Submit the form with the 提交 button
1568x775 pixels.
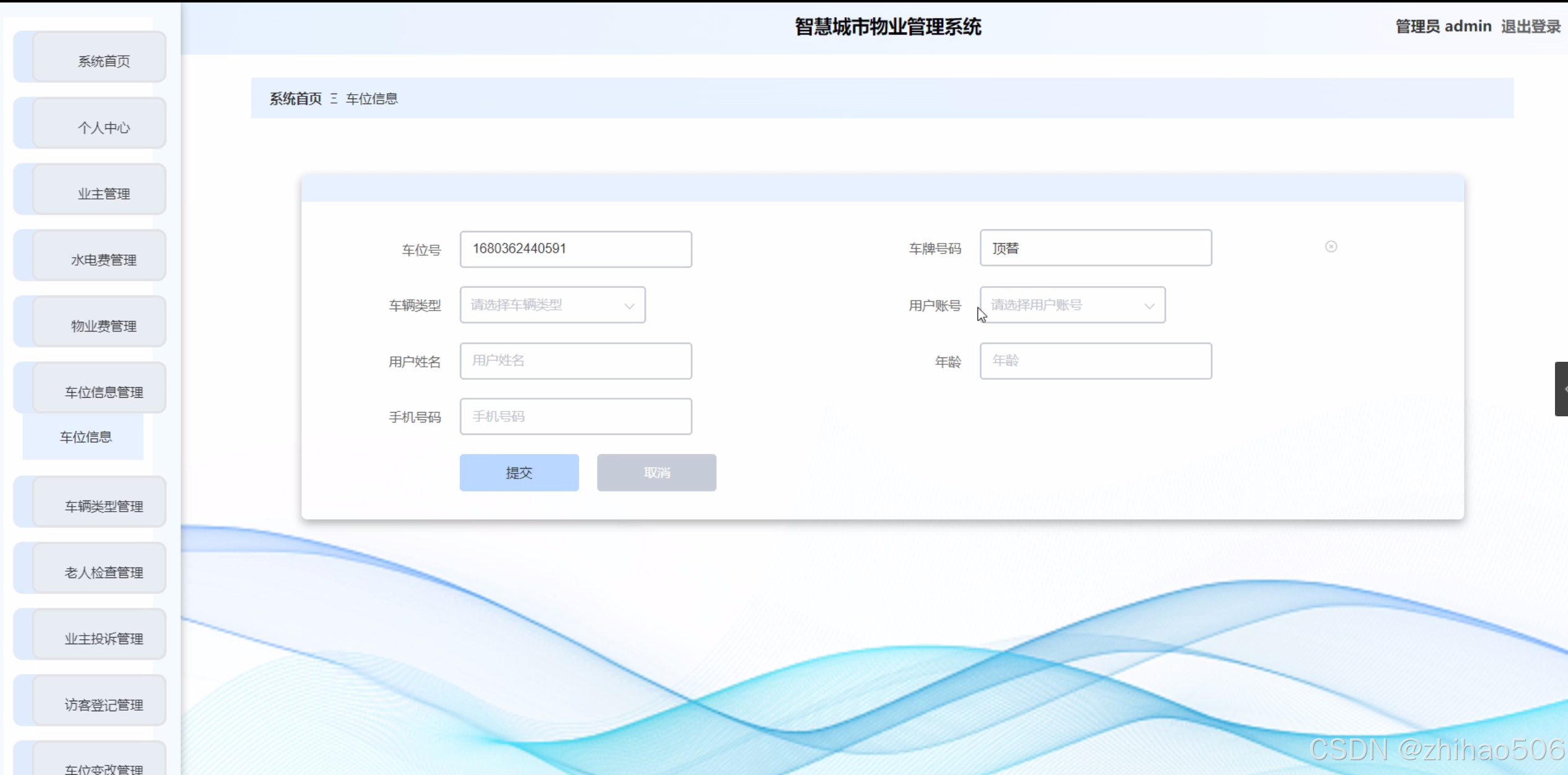click(x=519, y=473)
